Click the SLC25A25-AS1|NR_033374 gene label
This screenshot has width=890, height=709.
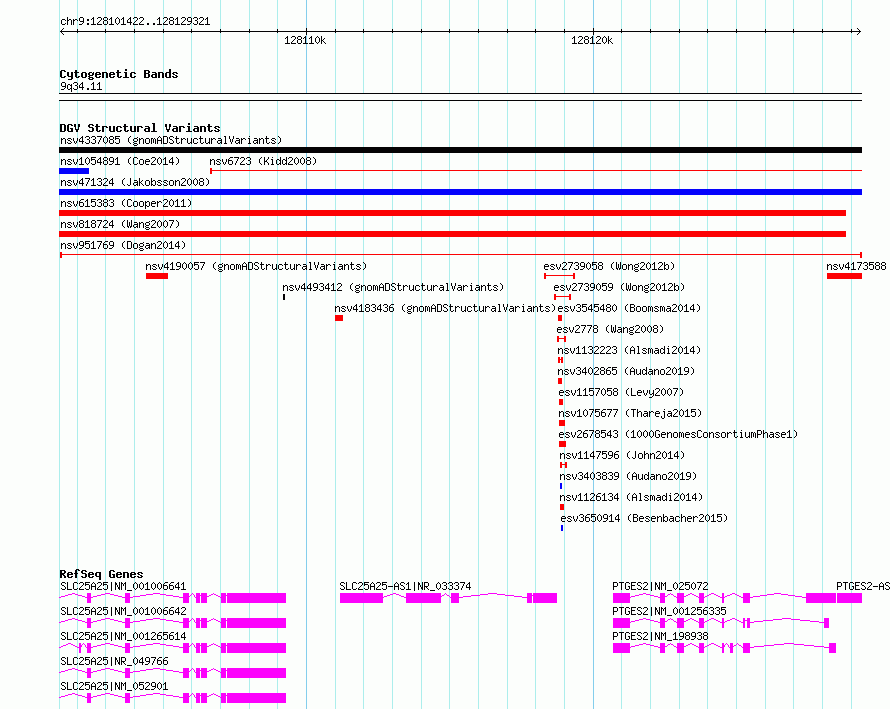click(x=405, y=586)
